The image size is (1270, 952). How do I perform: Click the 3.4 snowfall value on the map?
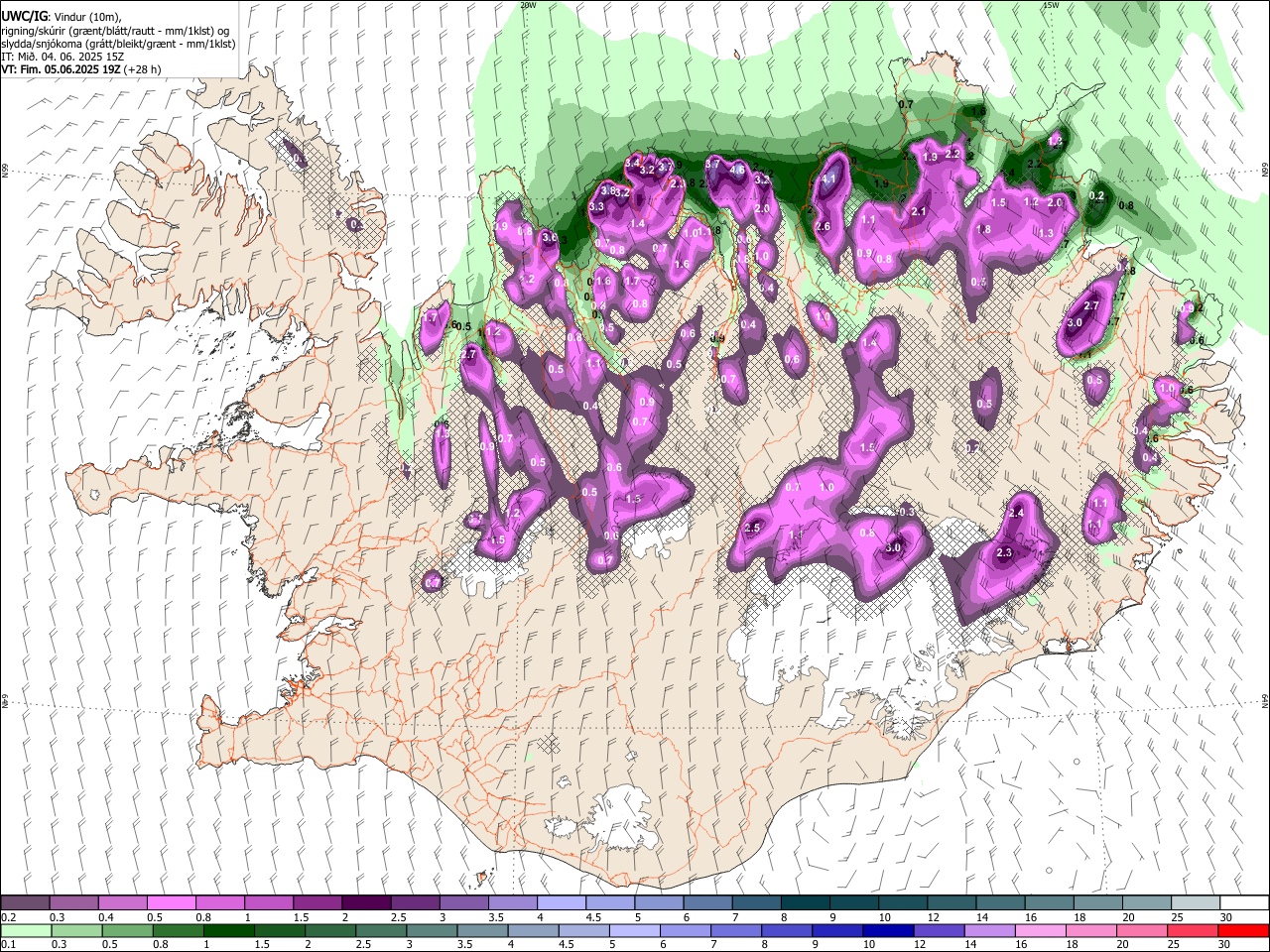point(632,162)
